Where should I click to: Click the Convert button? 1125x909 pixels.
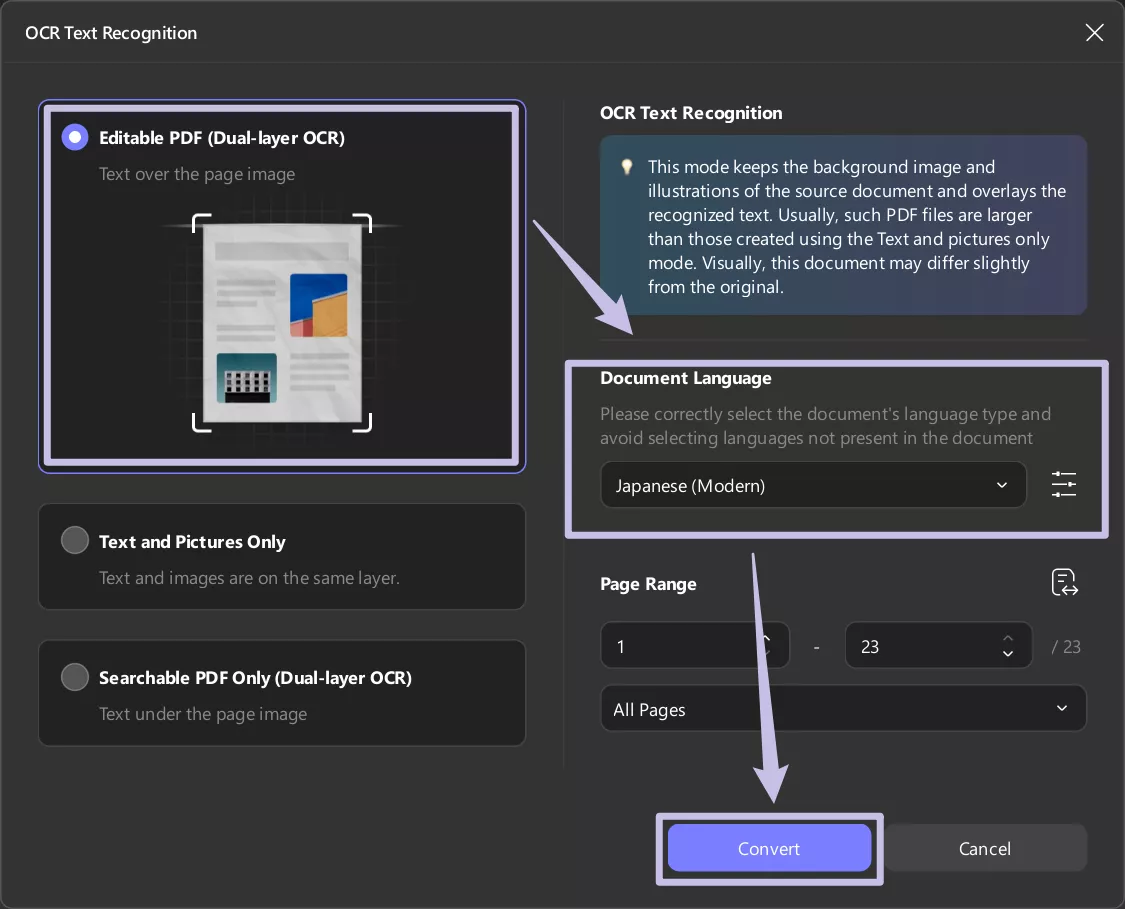768,848
